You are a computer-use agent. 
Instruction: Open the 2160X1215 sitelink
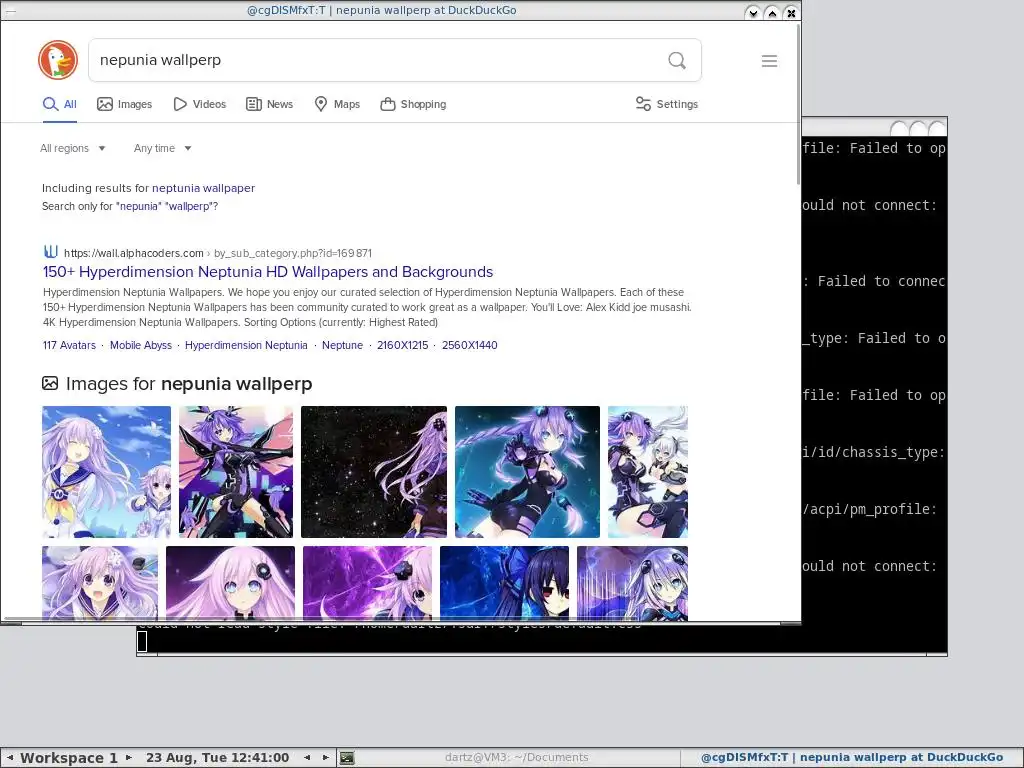tap(402, 345)
